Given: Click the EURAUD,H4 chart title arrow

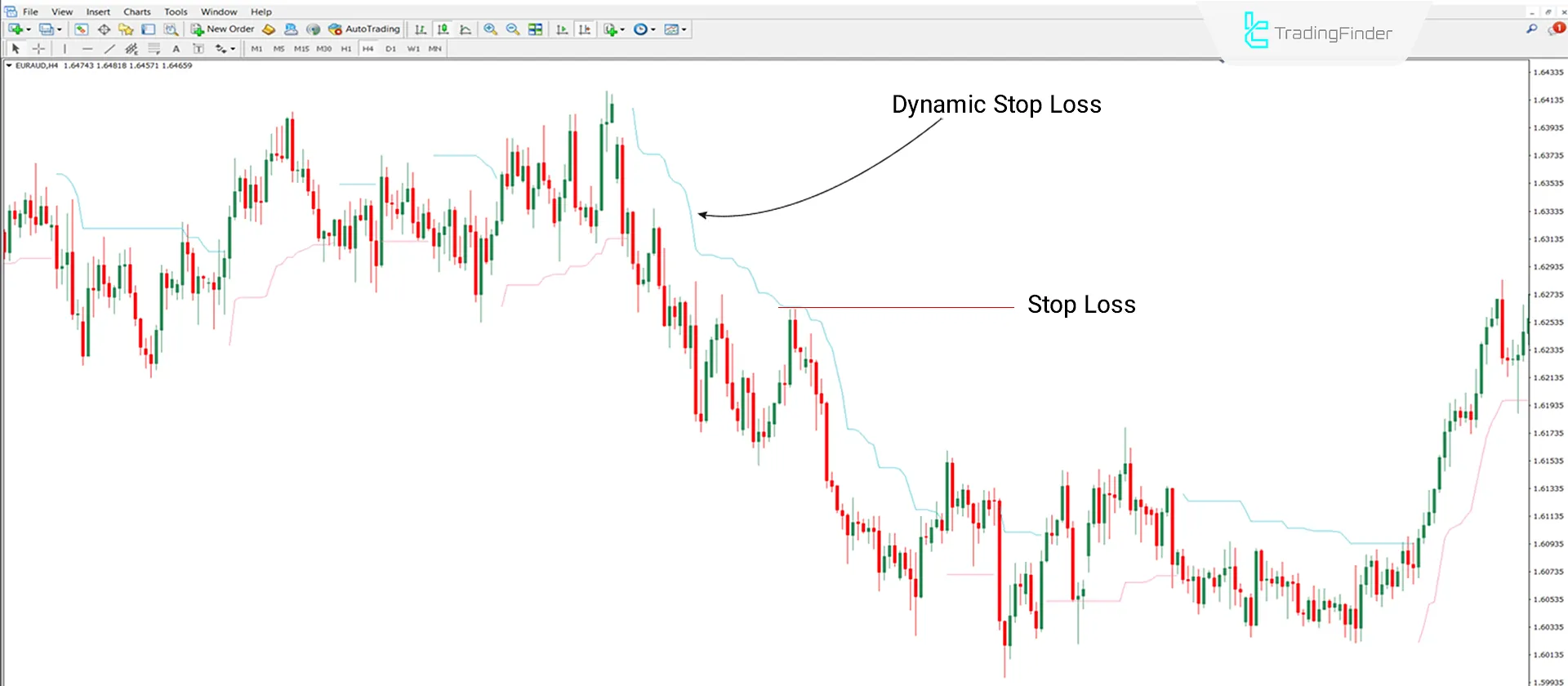Looking at the screenshot, I should point(9,65).
